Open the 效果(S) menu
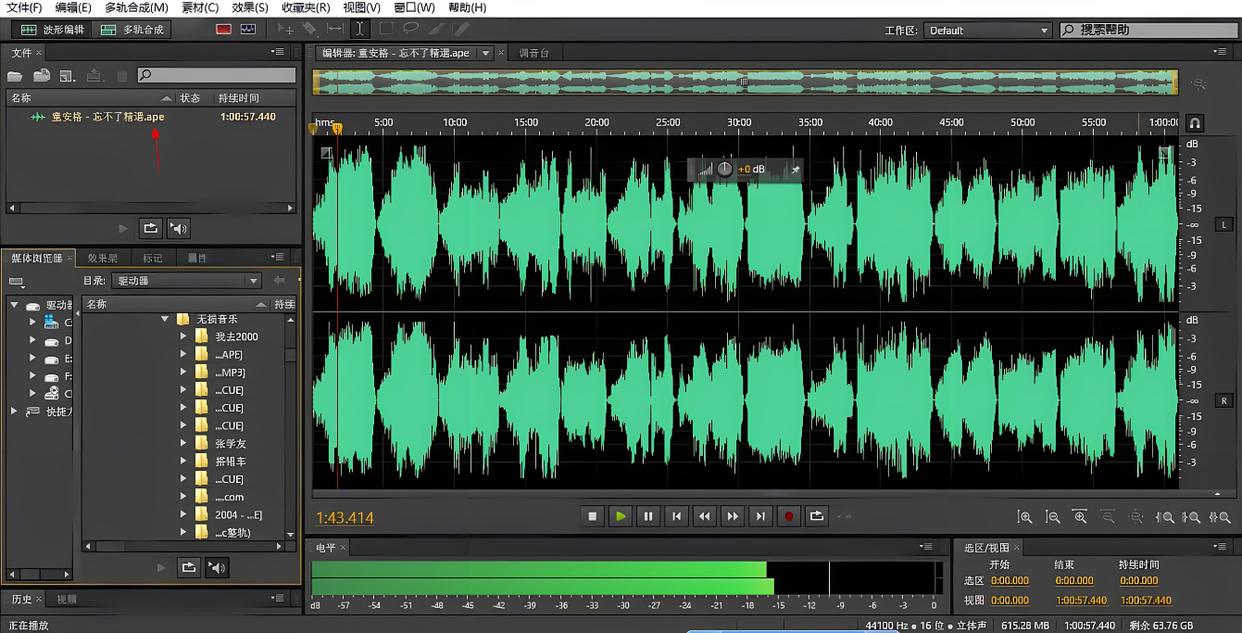Viewport: 1242px width, 633px height. click(250, 7)
